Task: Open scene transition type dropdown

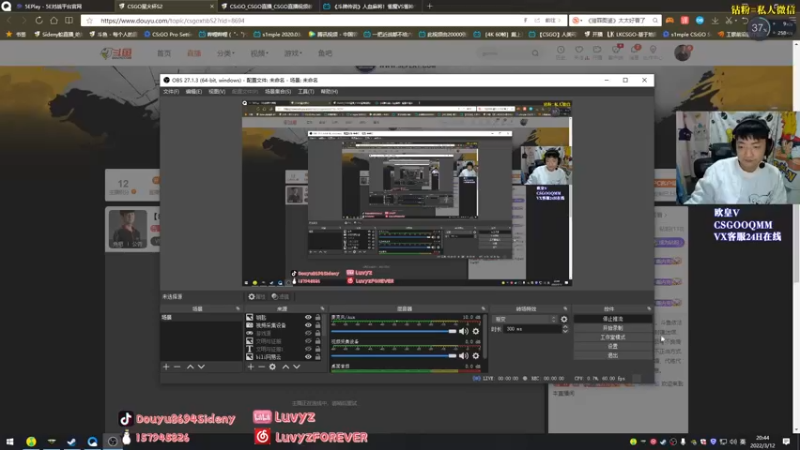Action: pyautogui.click(x=525, y=319)
